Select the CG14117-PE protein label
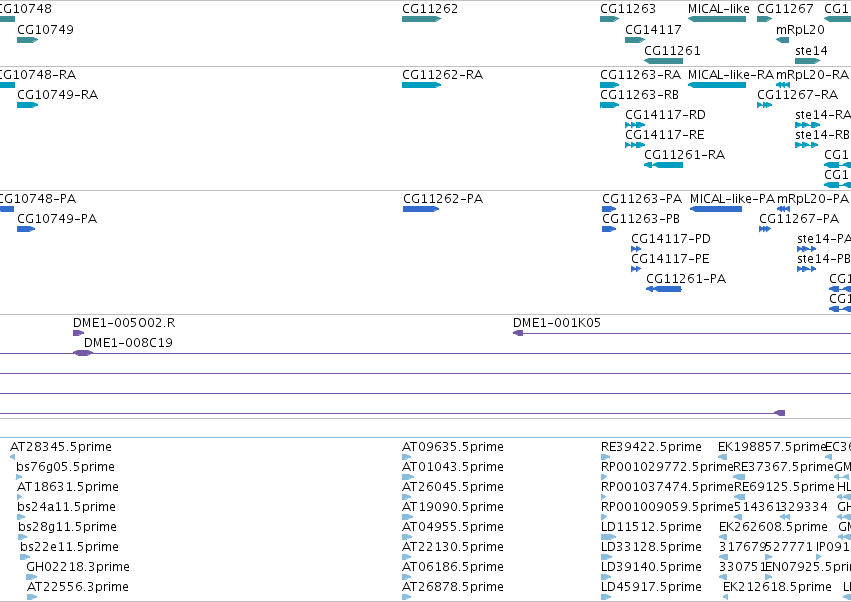 coord(670,259)
